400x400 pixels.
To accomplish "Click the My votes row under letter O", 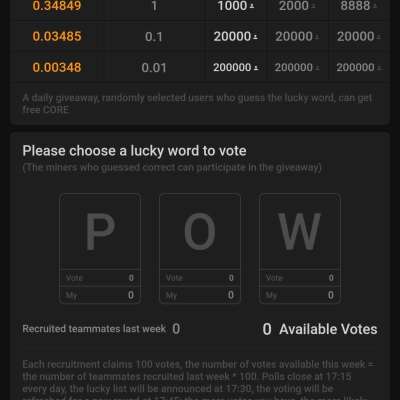I will 200,295.
